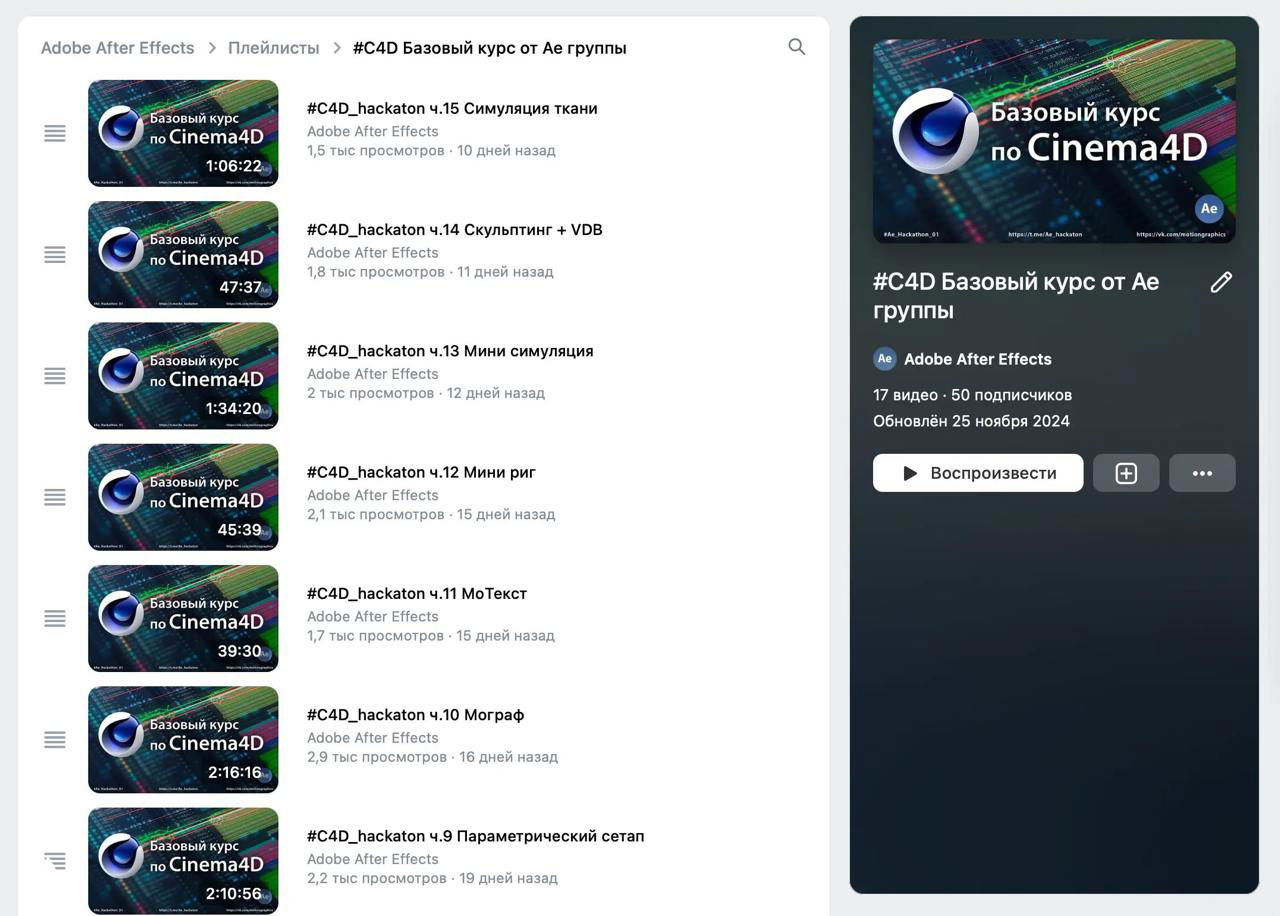
Task: Click drag handle next to ч.14 Скульптинг video
Action: click(x=55, y=255)
